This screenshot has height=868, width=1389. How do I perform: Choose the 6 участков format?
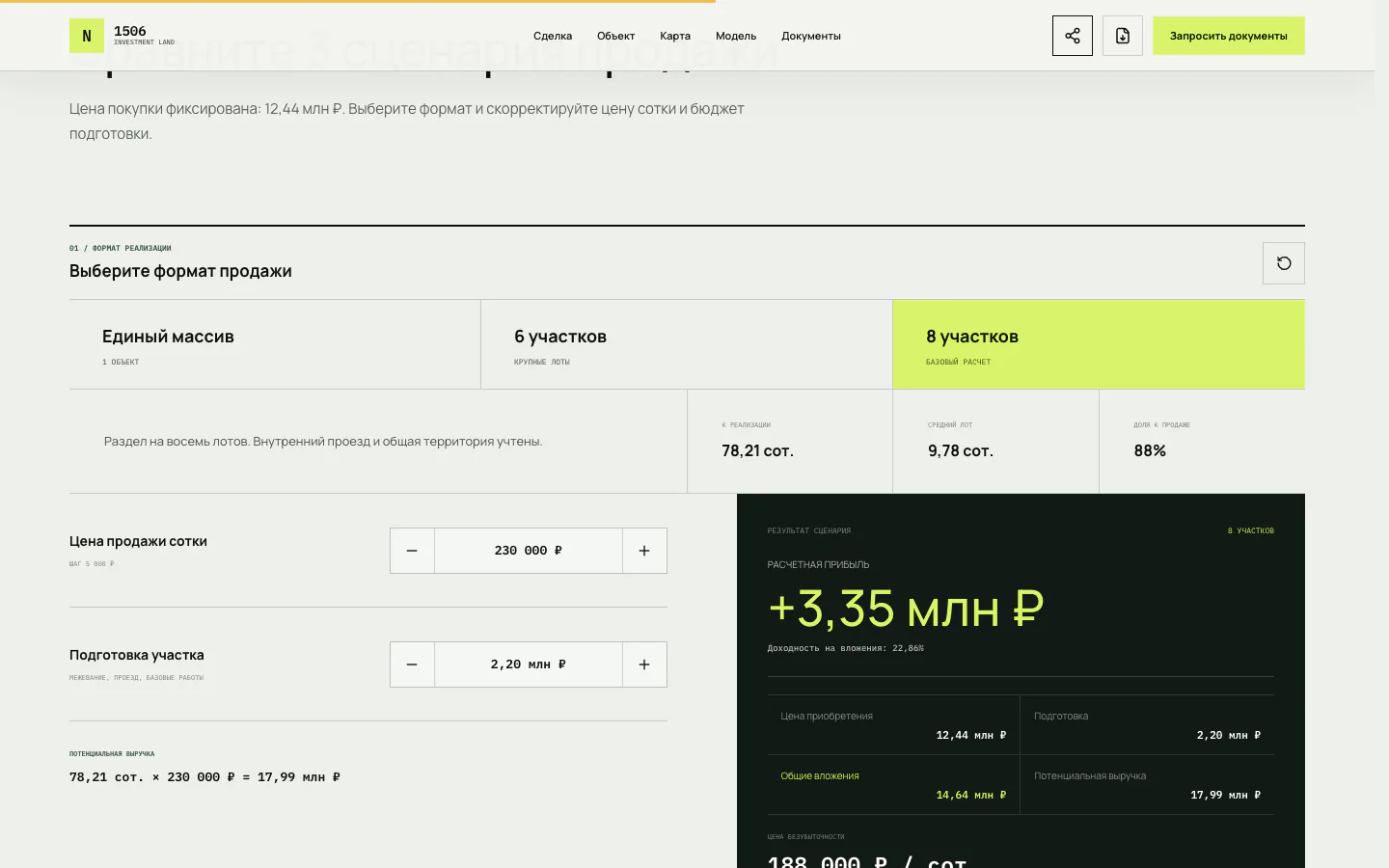pyautogui.click(x=687, y=344)
